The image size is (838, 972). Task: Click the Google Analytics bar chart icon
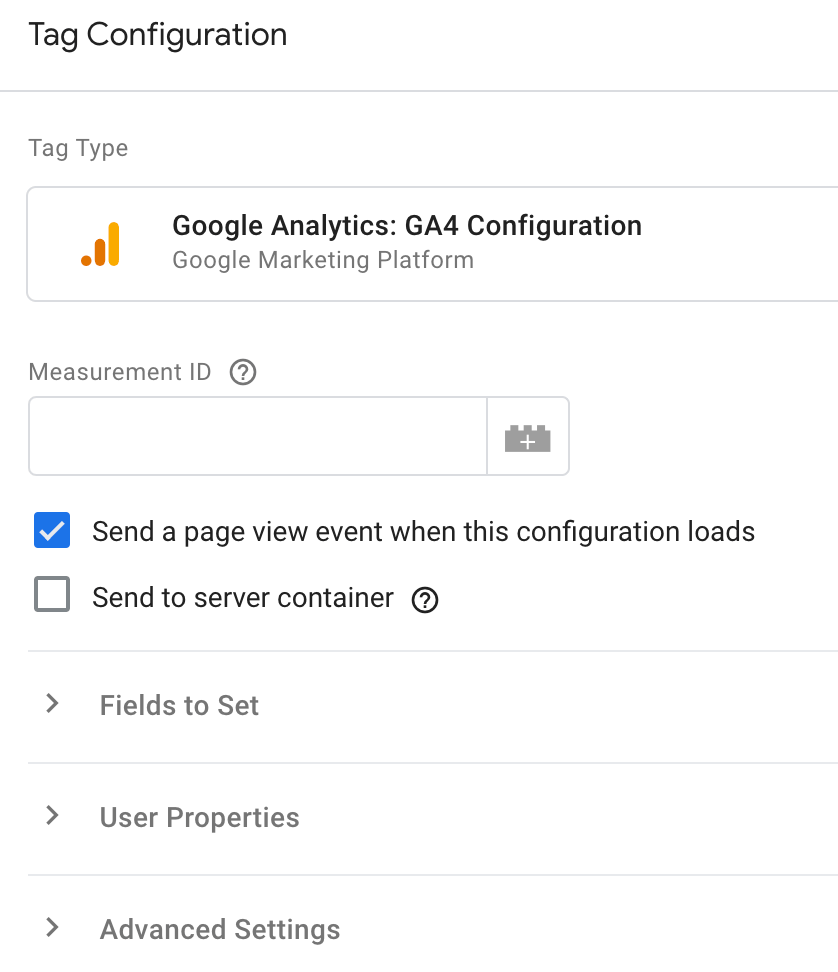click(100, 244)
